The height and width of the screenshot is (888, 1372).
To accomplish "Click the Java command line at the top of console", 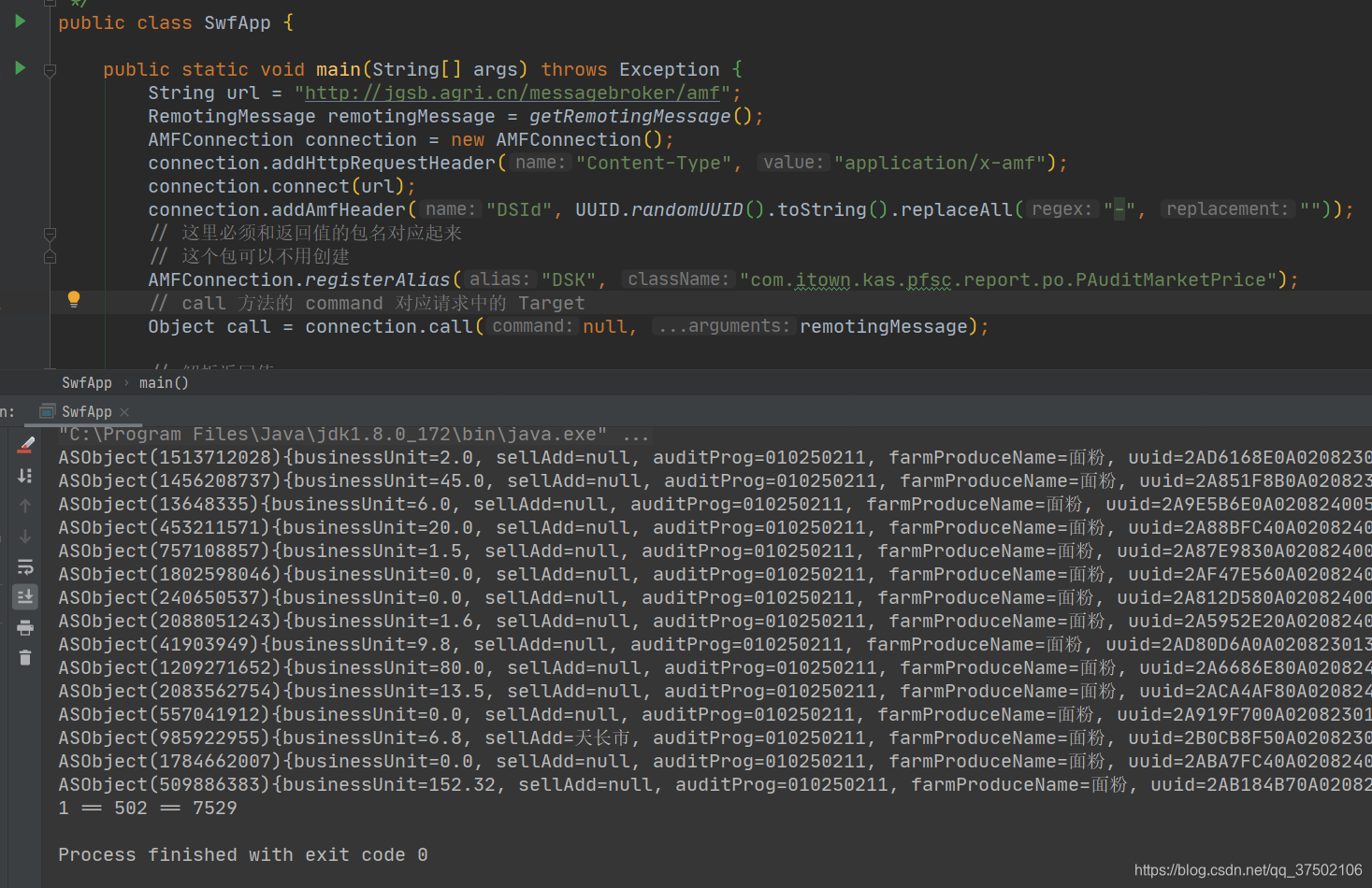I will click(354, 434).
